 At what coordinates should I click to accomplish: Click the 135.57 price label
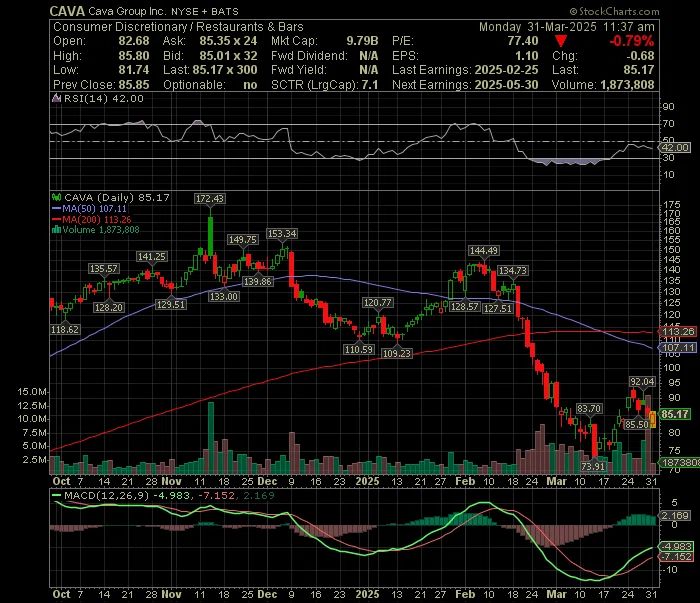pos(104,269)
